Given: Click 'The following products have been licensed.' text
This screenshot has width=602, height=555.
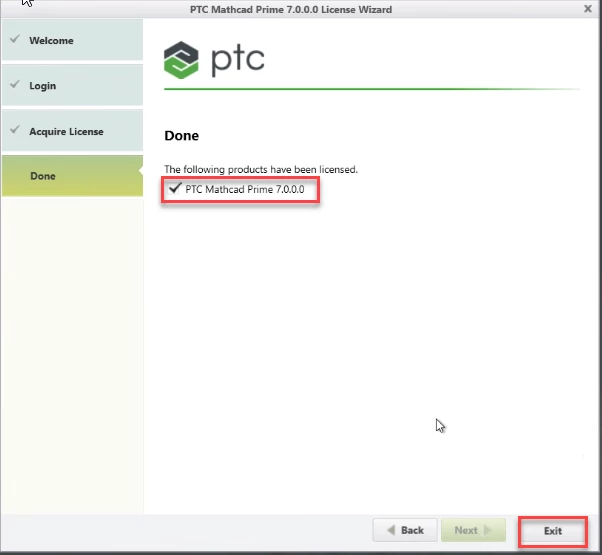Looking at the screenshot, I should (x=261, y=169).
